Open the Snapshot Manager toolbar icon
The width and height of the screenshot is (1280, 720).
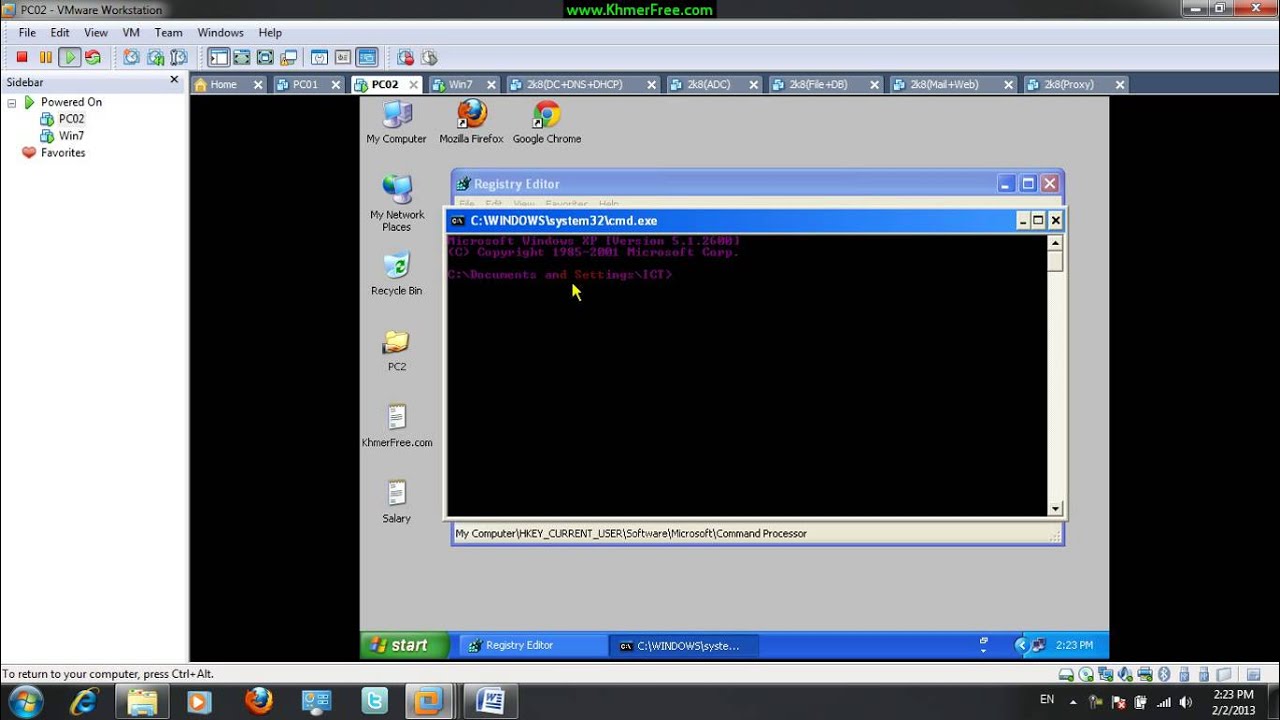click(179, 57)
